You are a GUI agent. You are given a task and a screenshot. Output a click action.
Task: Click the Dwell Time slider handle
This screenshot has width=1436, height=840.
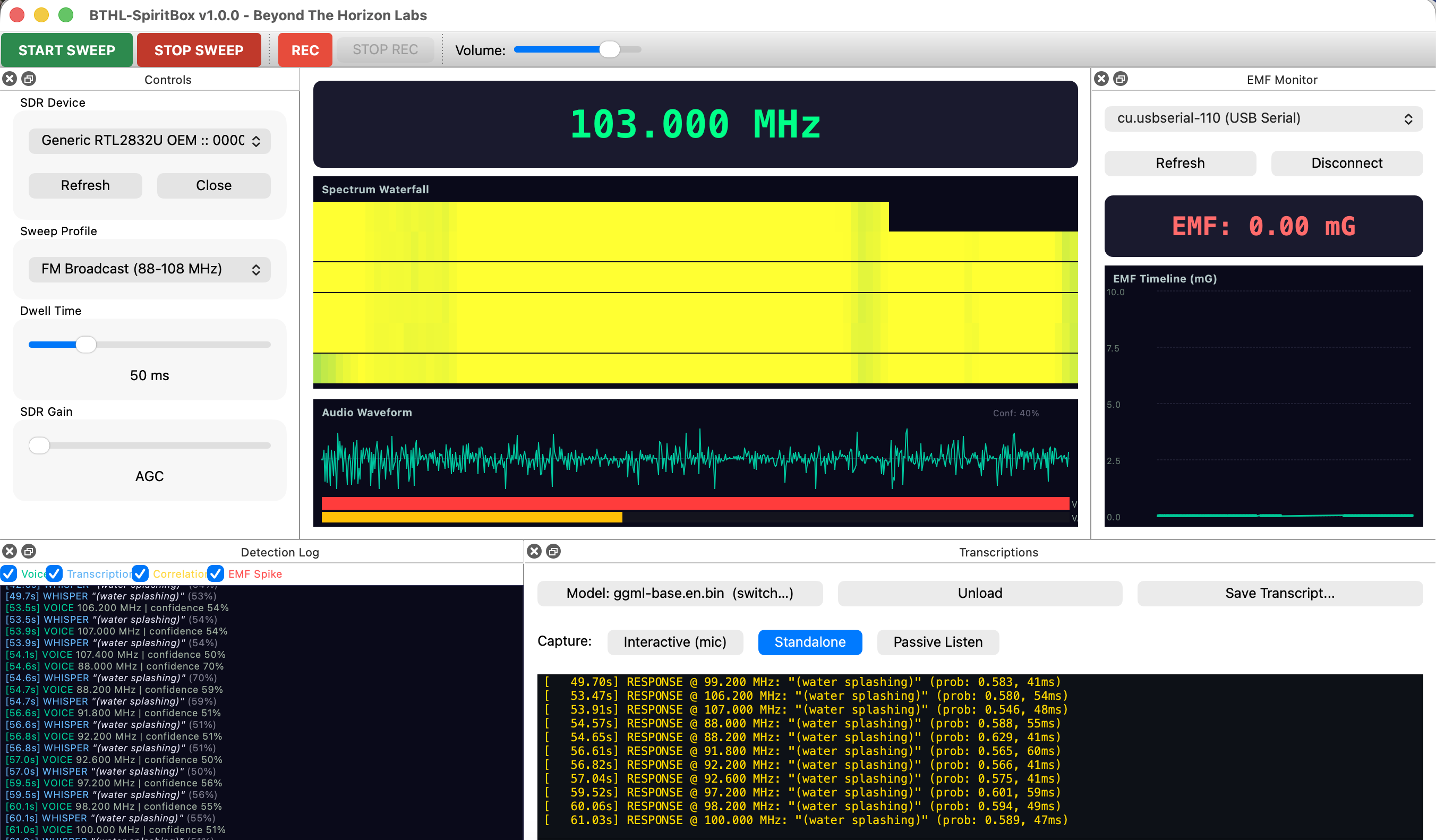(86, 344)
